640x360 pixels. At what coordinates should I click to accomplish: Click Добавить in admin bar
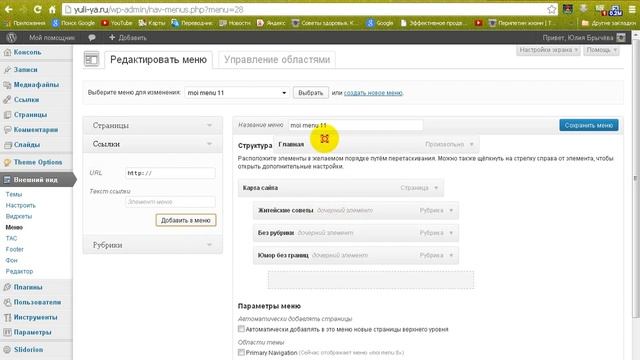127,38
